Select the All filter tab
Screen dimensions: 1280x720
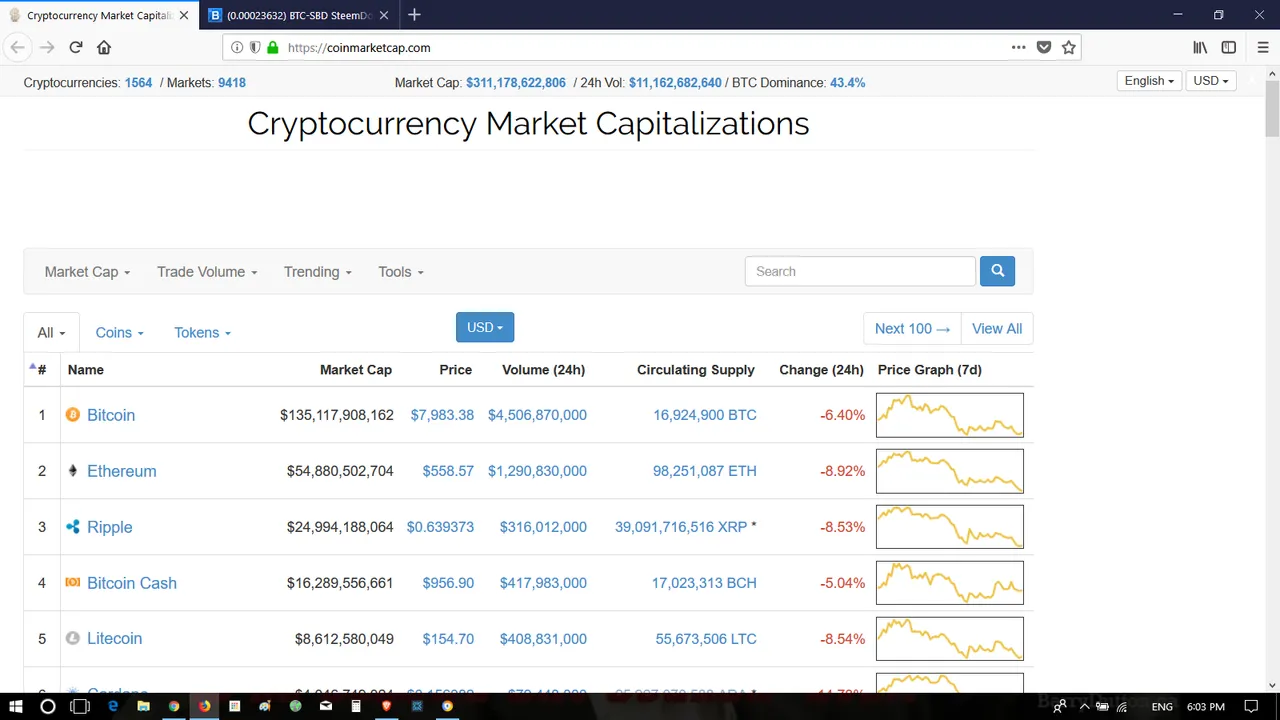click(51, 333)
